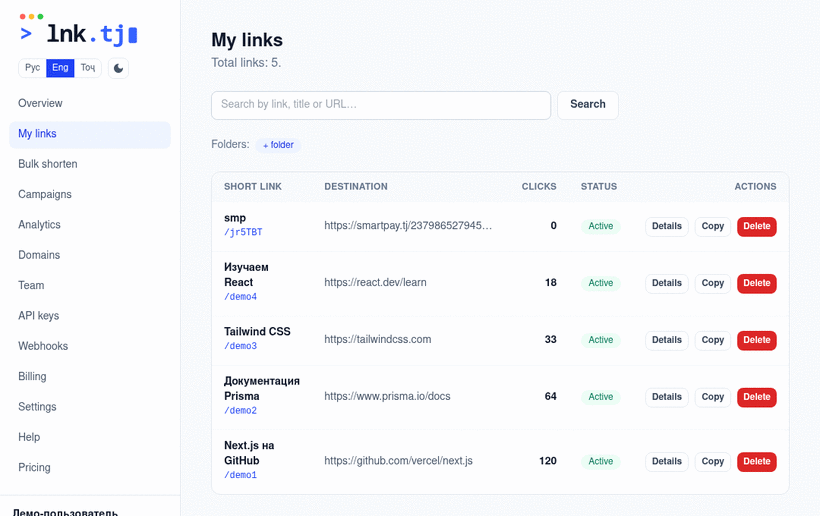Click the smartpay.tj destination URL
The image size is (820, 516).
tap(408, 226)
